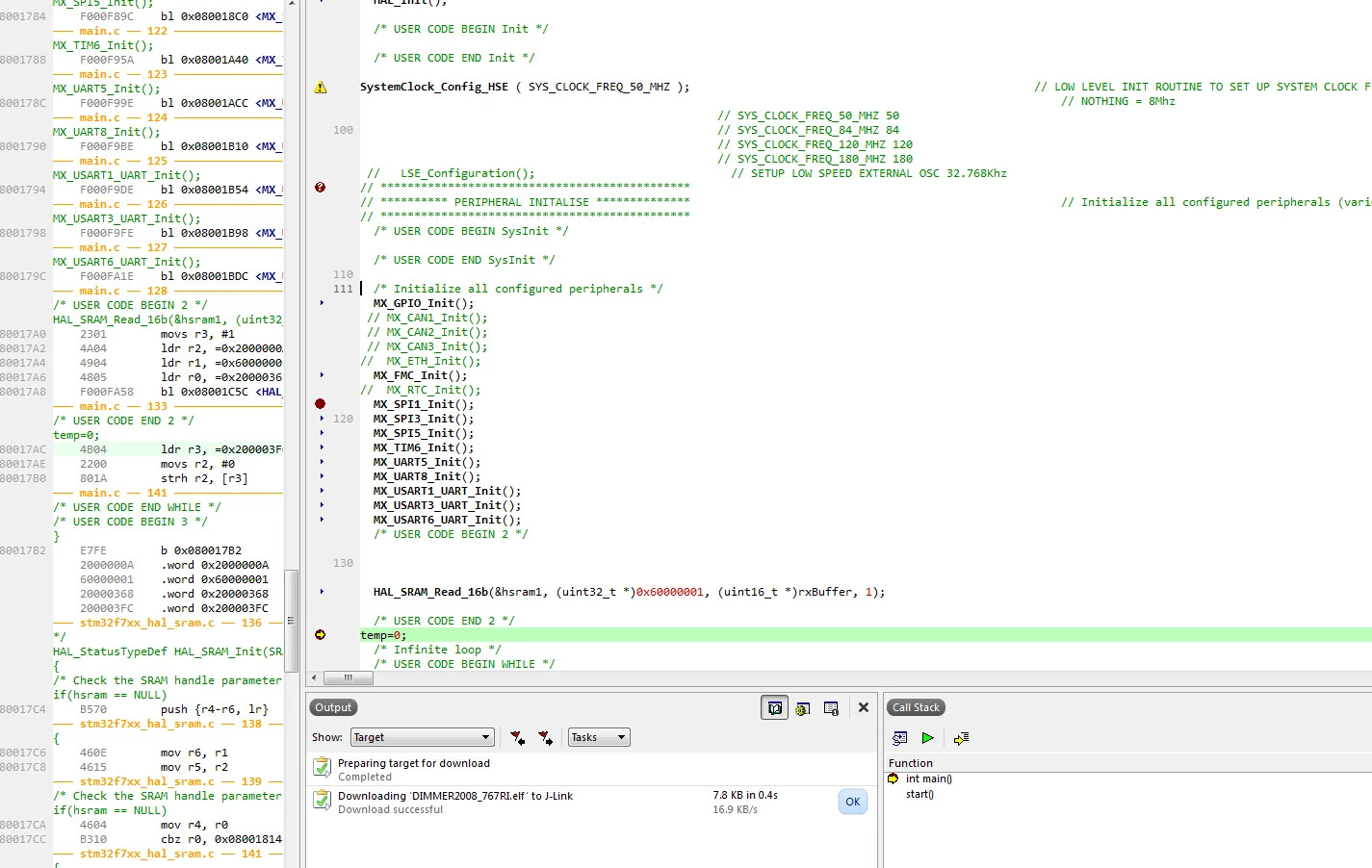Toggle breakpoint marker on MX_GPIO_Init line

click(x=322, y=303)
